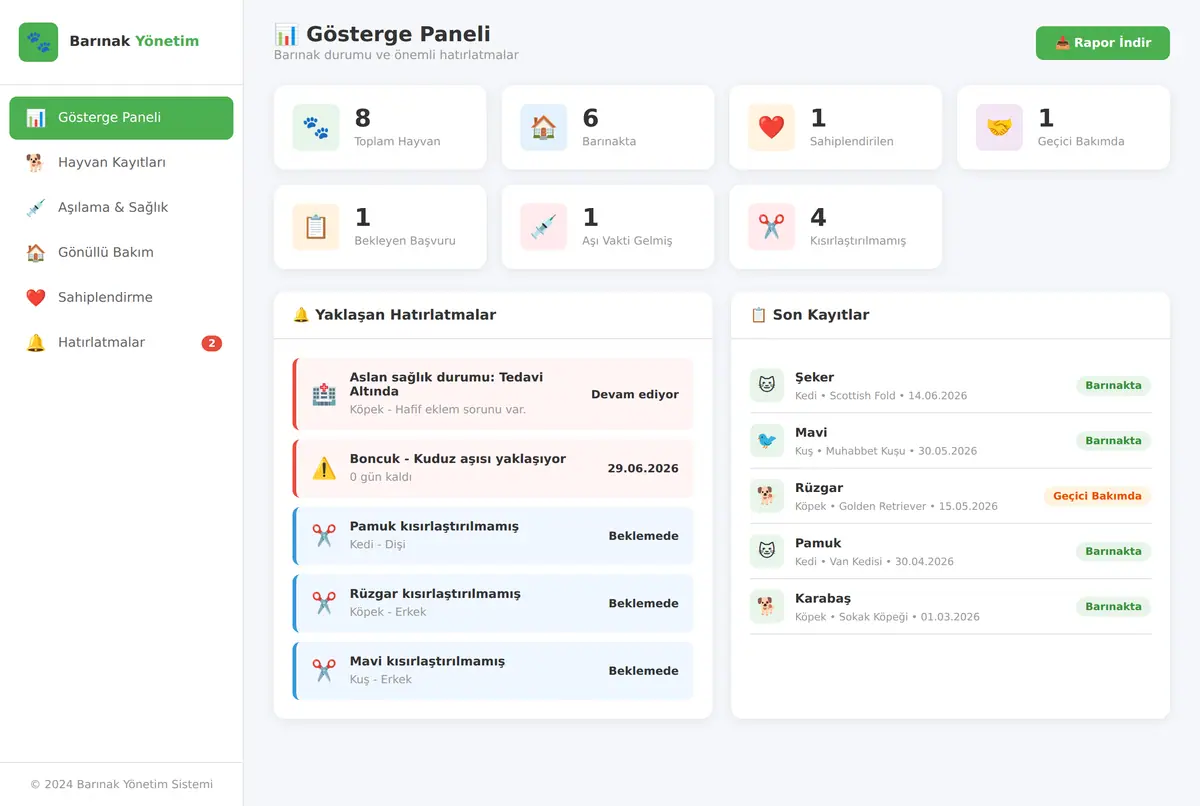
Task: Click the scissors icon on Kısırlaştırılmamış card
Action: click(x=771, y=227)
